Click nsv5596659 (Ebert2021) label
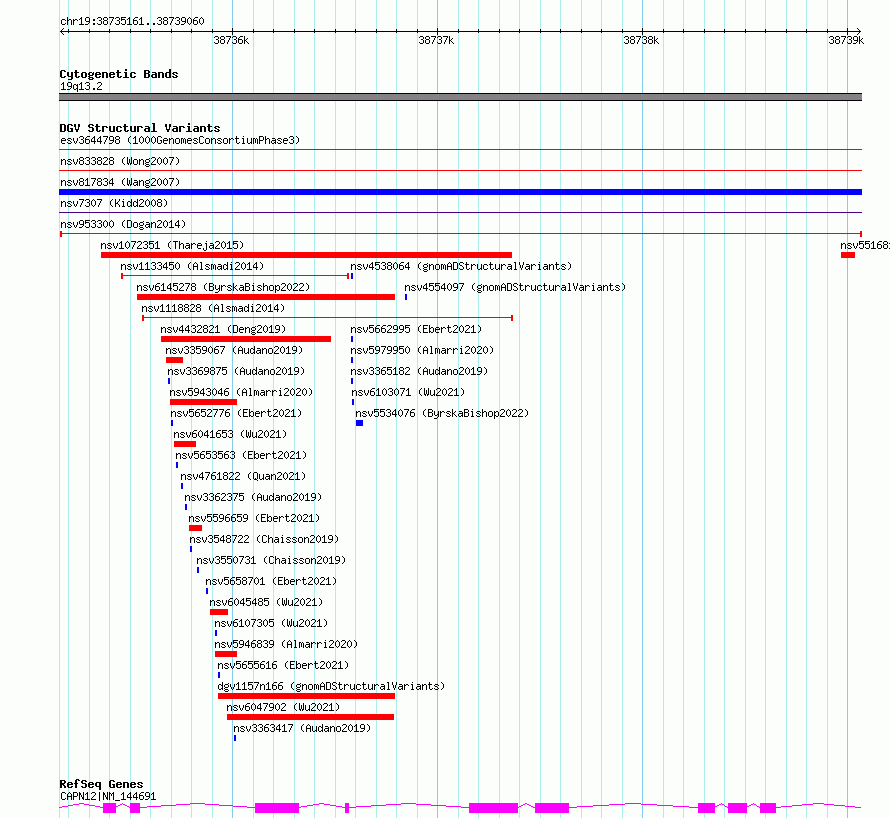Image resolution: width=890 pixels, height=818 pixels. 254,518
